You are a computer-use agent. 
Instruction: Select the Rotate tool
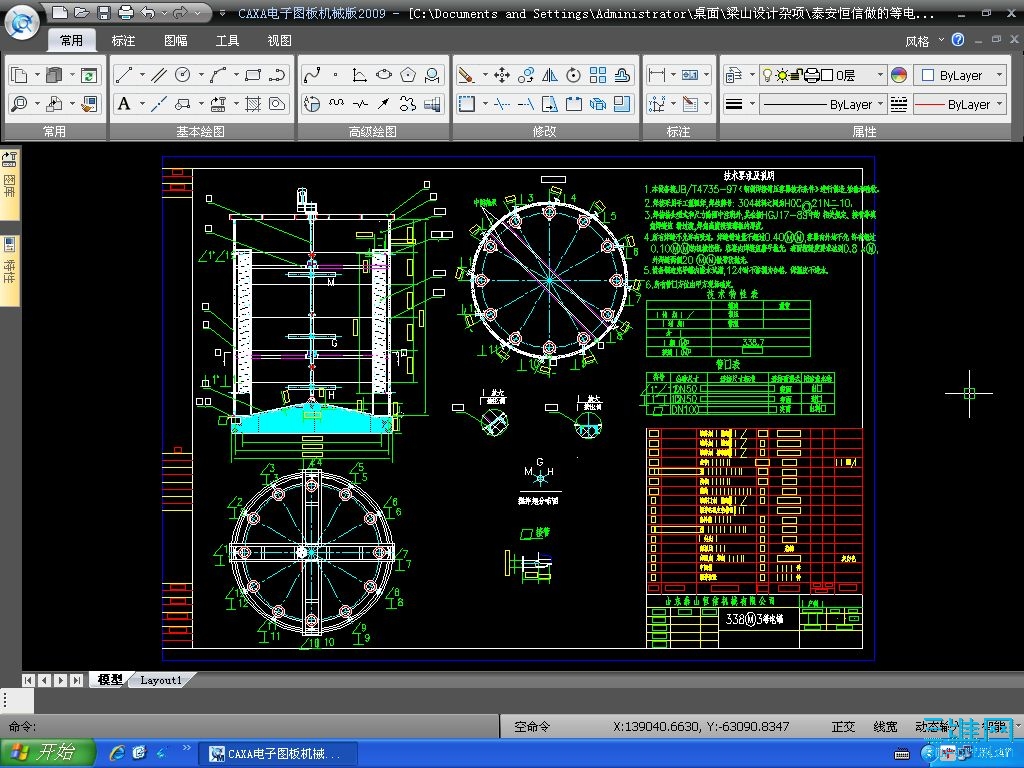click(573, 75)
